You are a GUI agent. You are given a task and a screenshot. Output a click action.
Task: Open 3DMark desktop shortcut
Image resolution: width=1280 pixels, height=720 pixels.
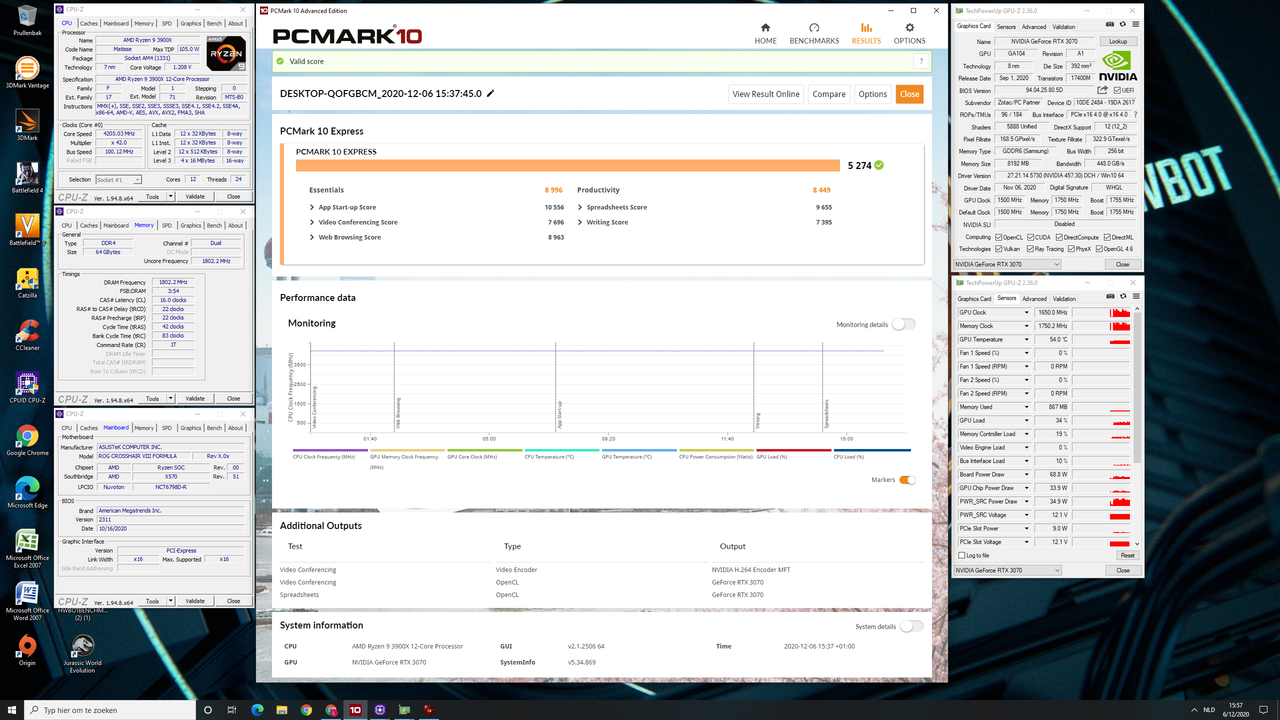click(27, 126)
